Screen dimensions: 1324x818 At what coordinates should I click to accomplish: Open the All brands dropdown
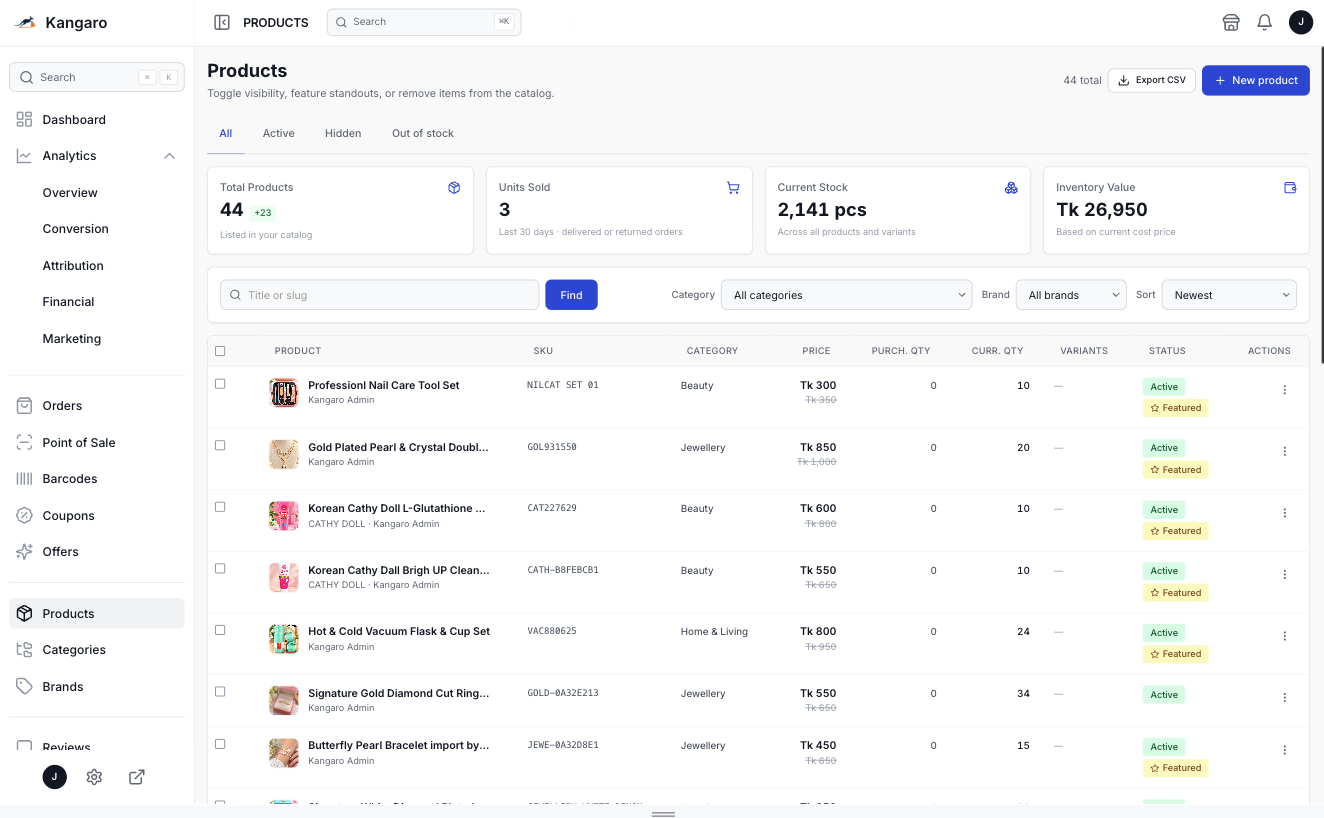(x=1071, y=295)
